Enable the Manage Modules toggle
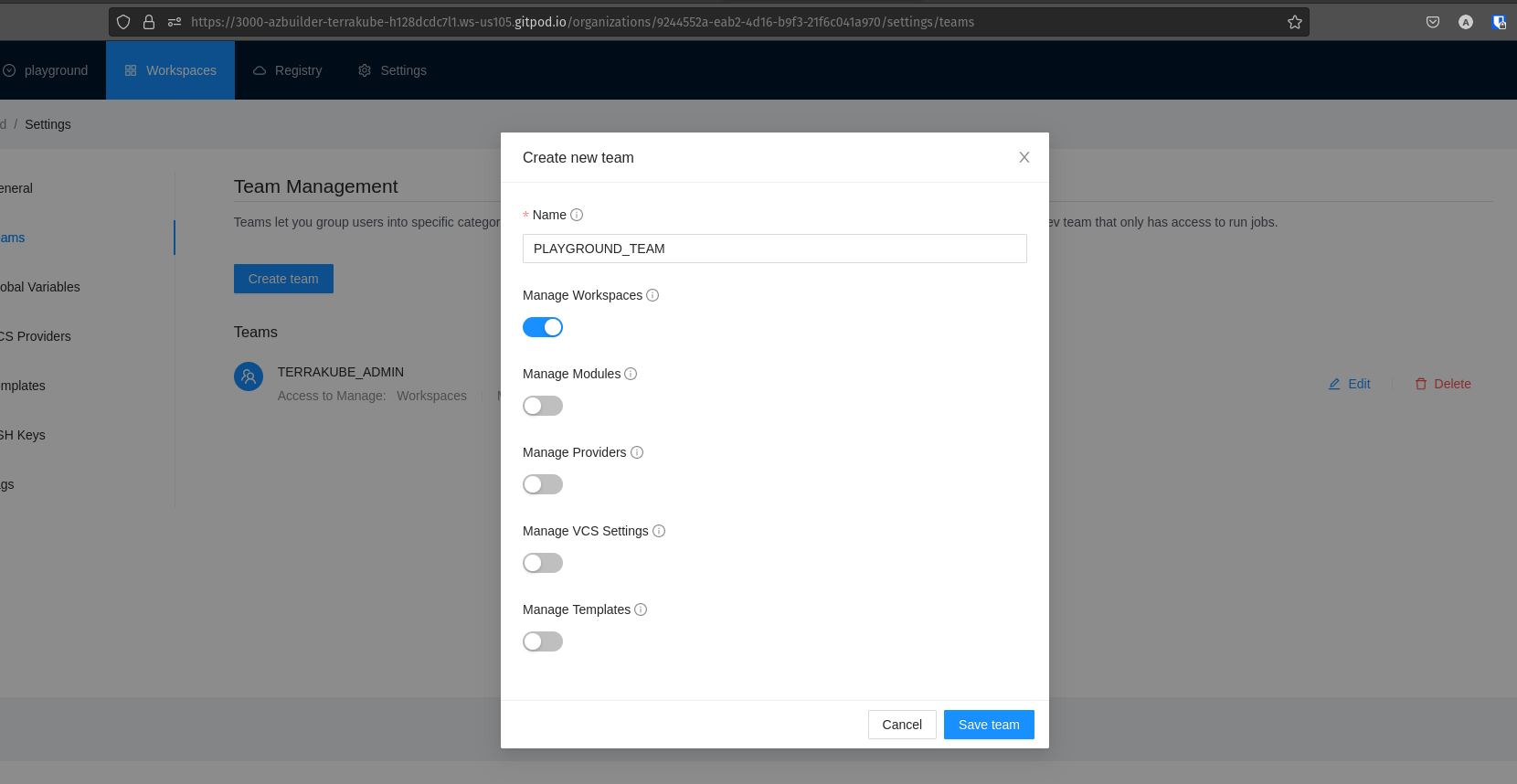The image size is (1517, 784). 543,406
